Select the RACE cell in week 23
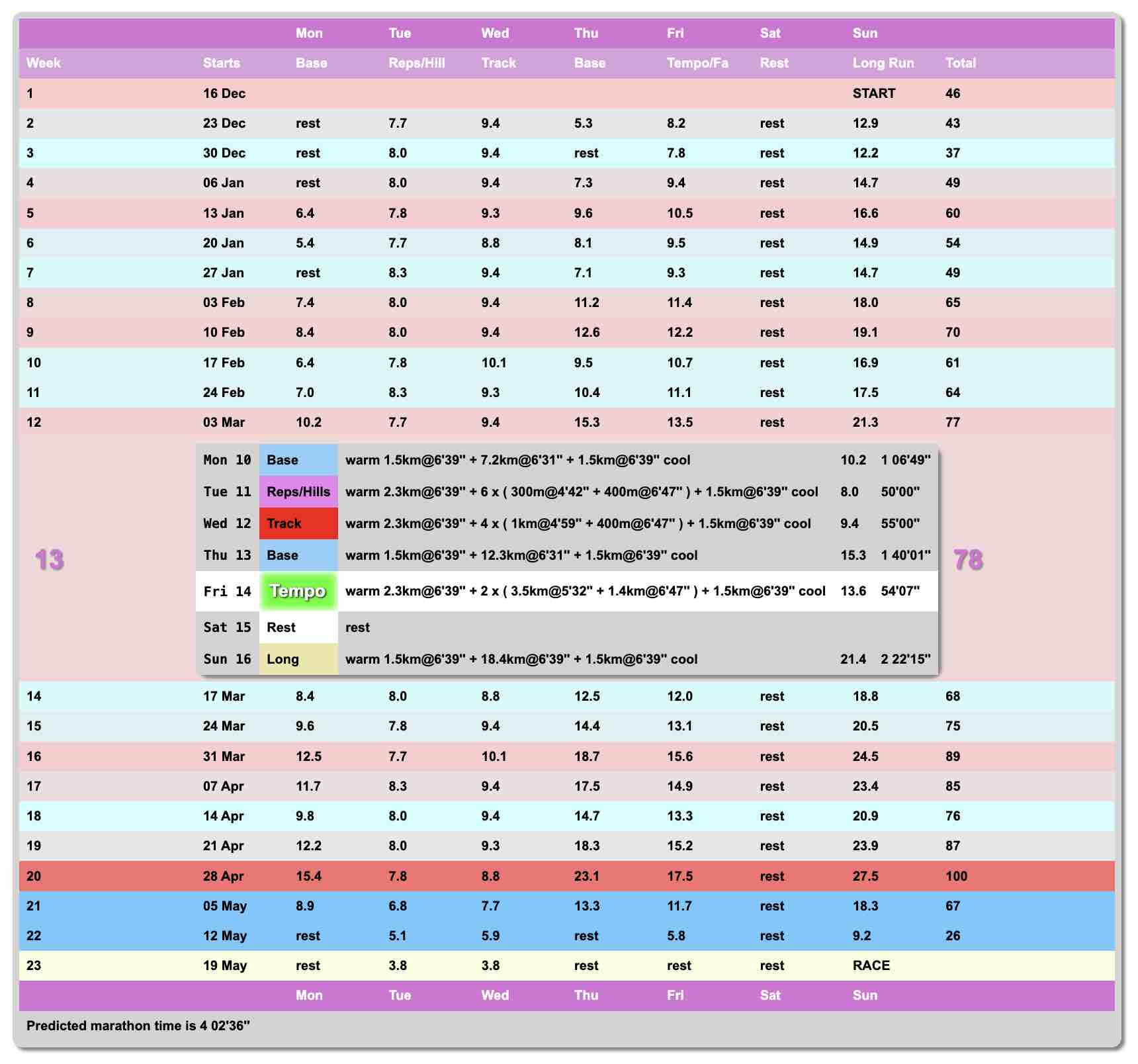1138x1064 pixels. point(871,965)
